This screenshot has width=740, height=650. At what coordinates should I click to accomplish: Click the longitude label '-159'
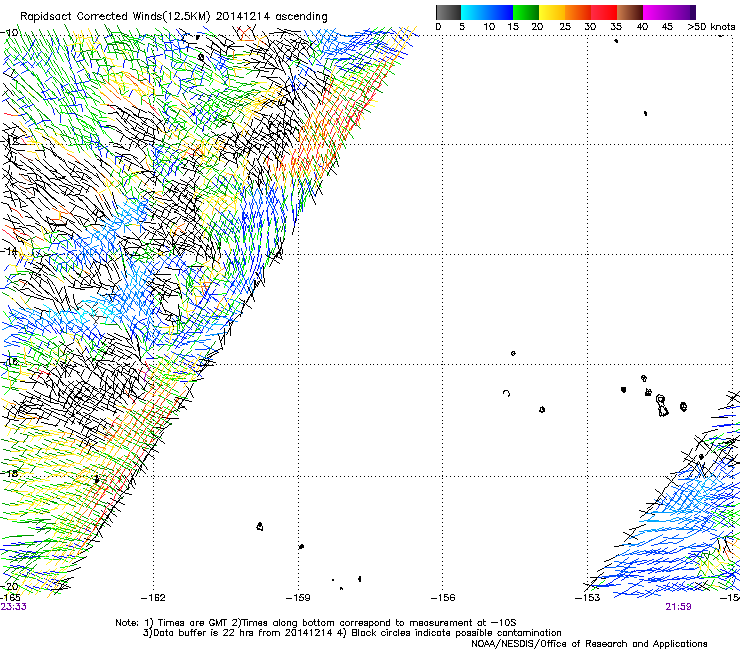click(x=298, y=598)
